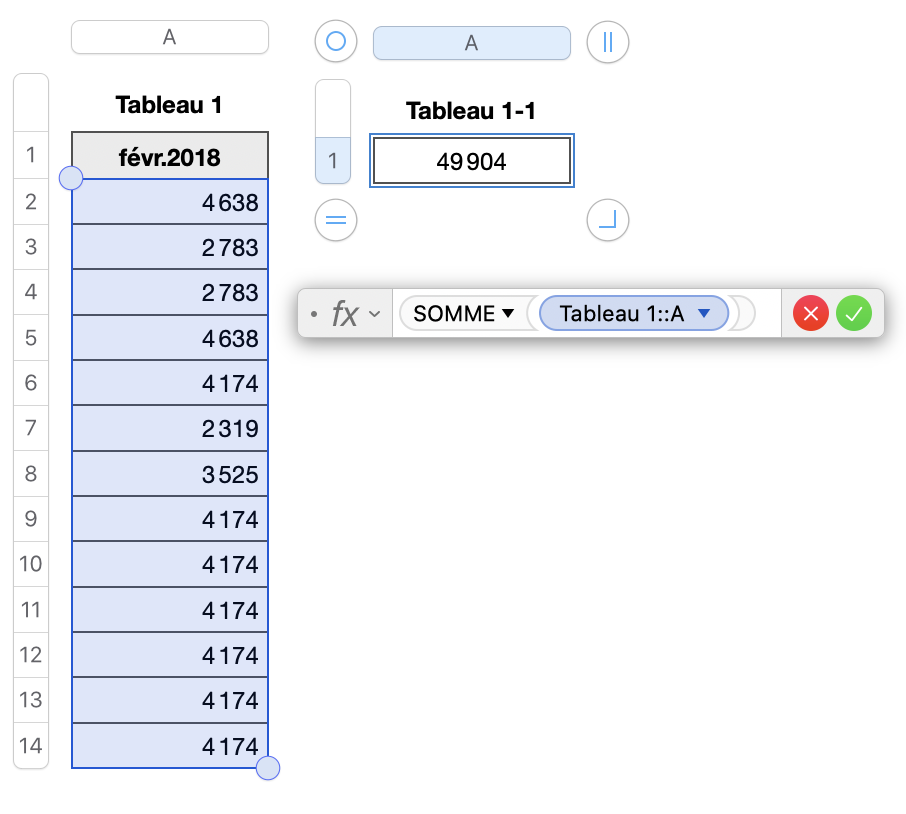Confirm formula with the green checkmark
Image resolution: width=906 pixels, height=814 pixels.
(x=854, y=314)
